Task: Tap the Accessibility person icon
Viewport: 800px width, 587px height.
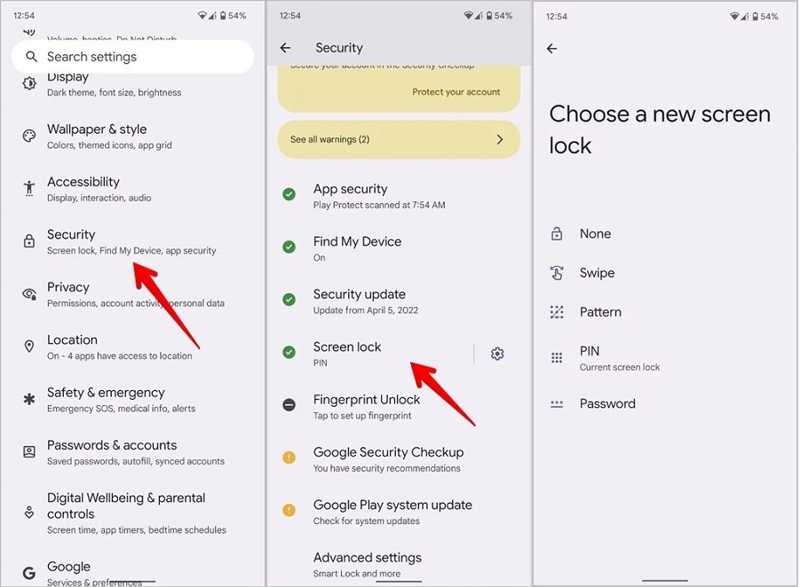Action: 30,188
